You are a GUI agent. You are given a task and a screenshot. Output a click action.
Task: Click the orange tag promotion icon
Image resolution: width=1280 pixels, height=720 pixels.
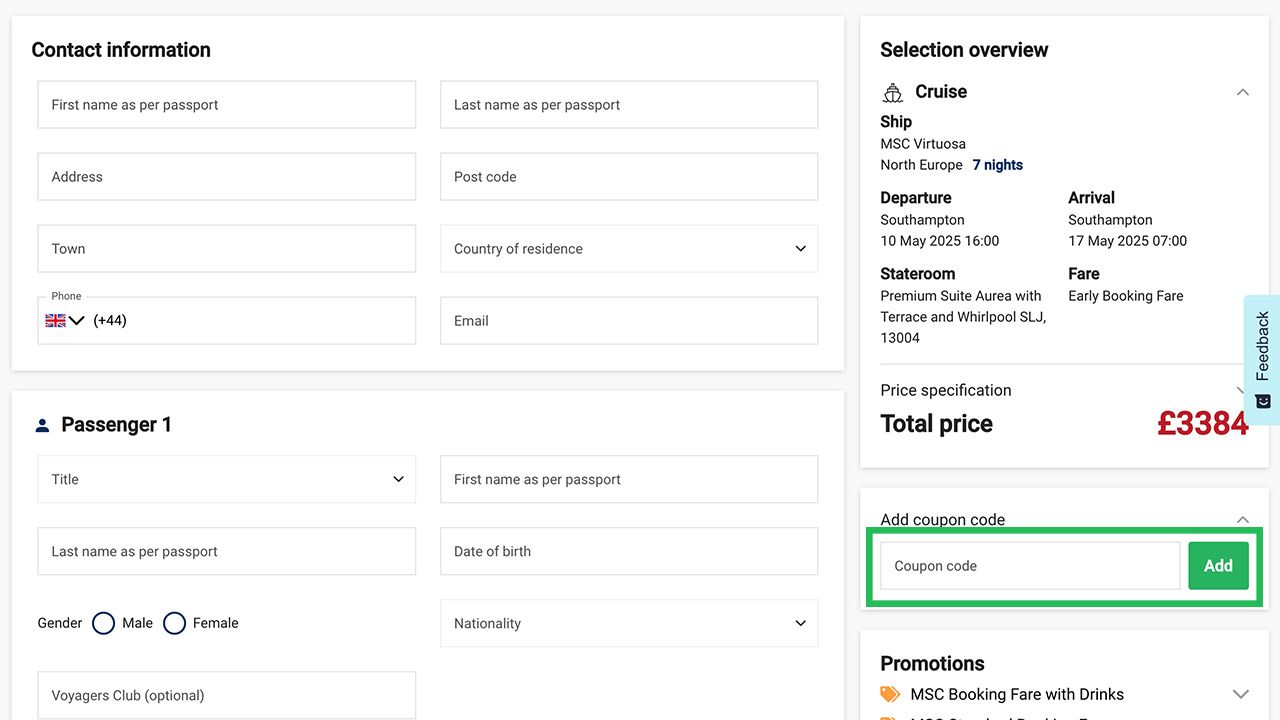coord(890,694)
